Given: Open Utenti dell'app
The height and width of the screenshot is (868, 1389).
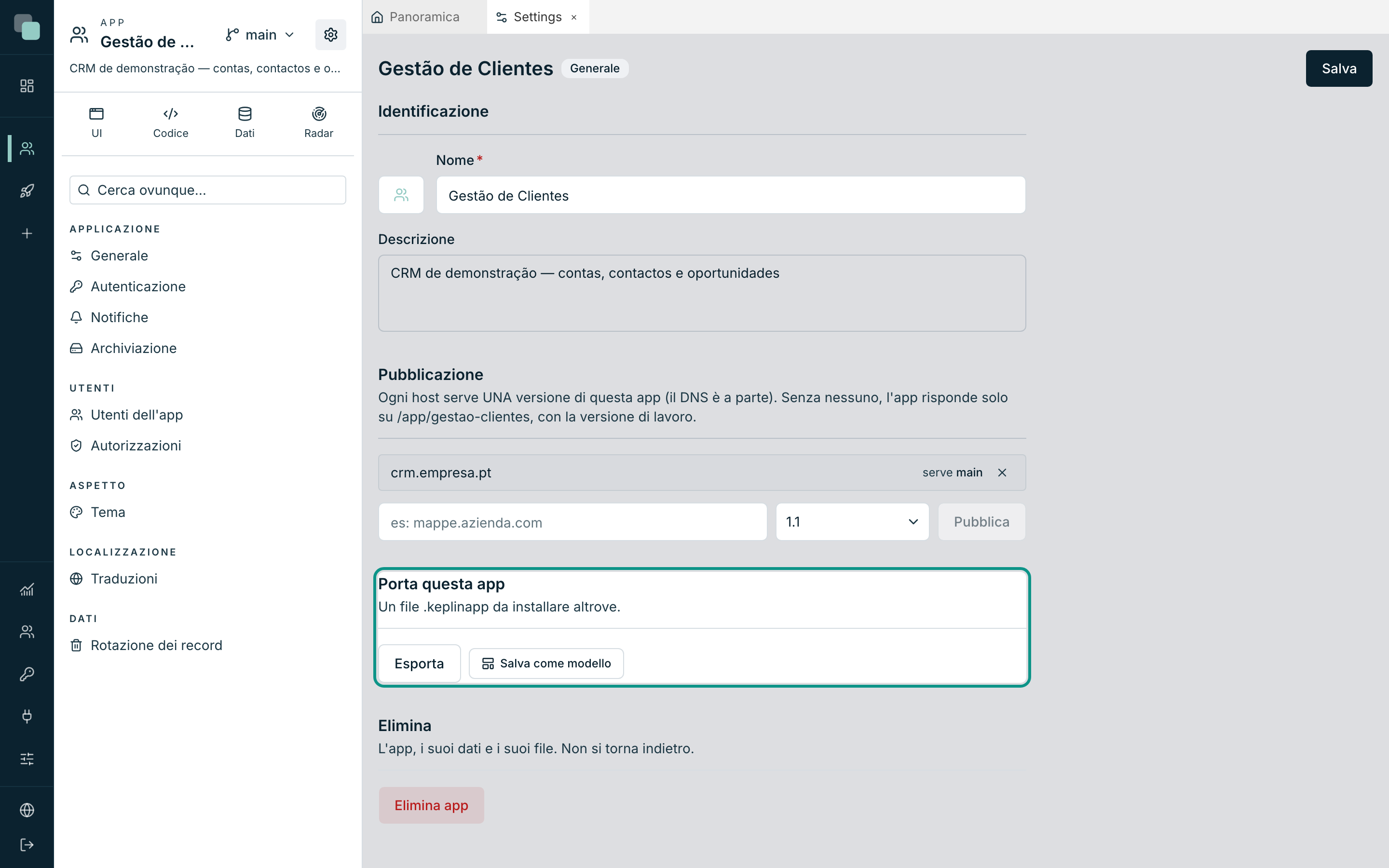Looking at the screenshot, I should [x=126, y=415].
